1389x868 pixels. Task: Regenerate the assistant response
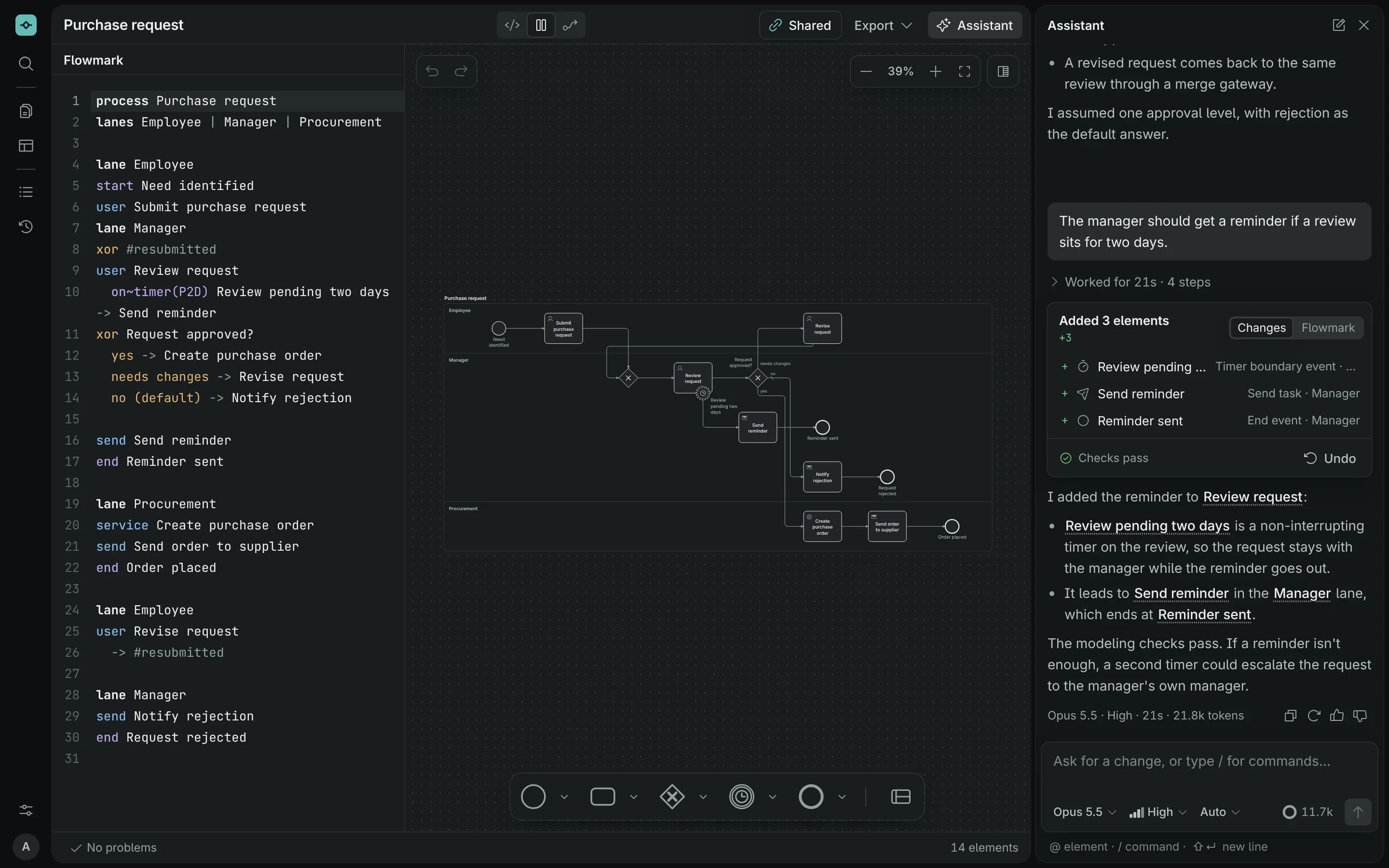click(x=1314, y=715)
